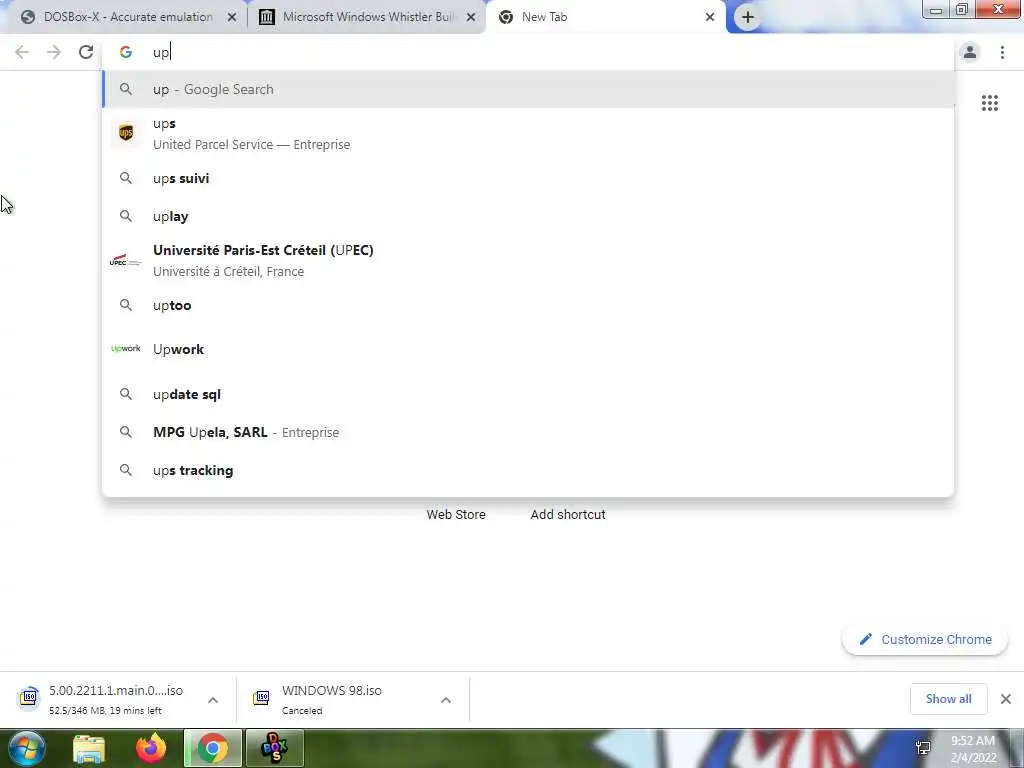Select the 'uptoo' suggestion

528,305
